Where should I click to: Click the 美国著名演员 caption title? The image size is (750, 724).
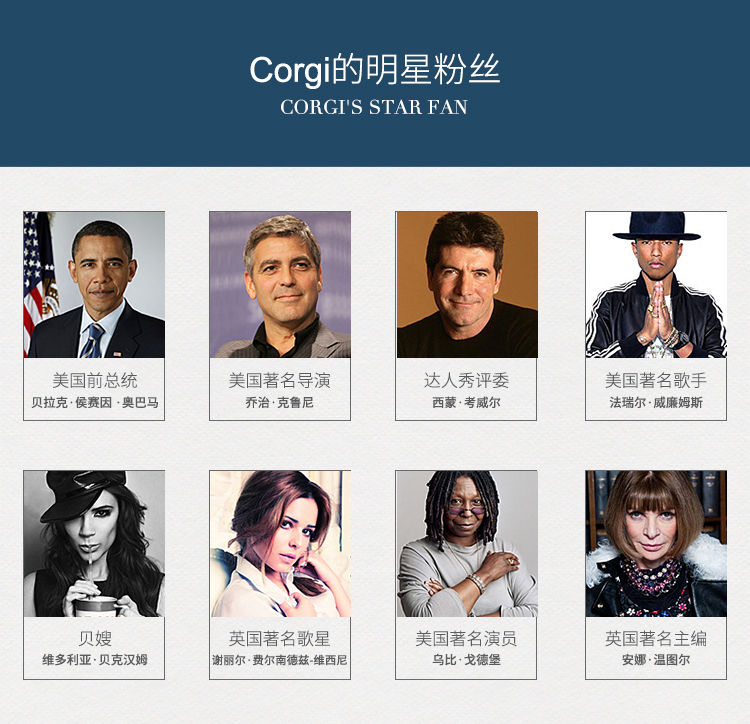point(466,638)
